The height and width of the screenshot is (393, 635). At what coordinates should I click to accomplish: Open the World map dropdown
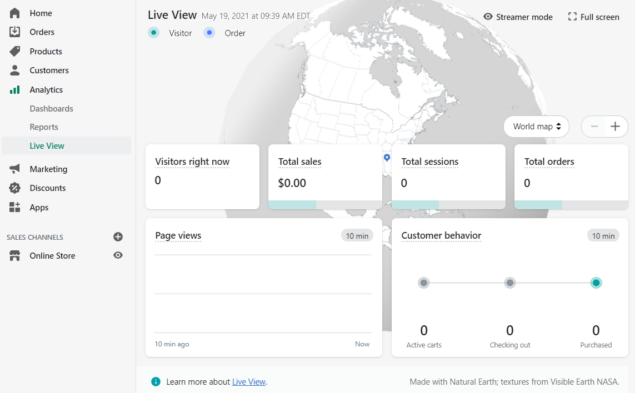point(537,126)
